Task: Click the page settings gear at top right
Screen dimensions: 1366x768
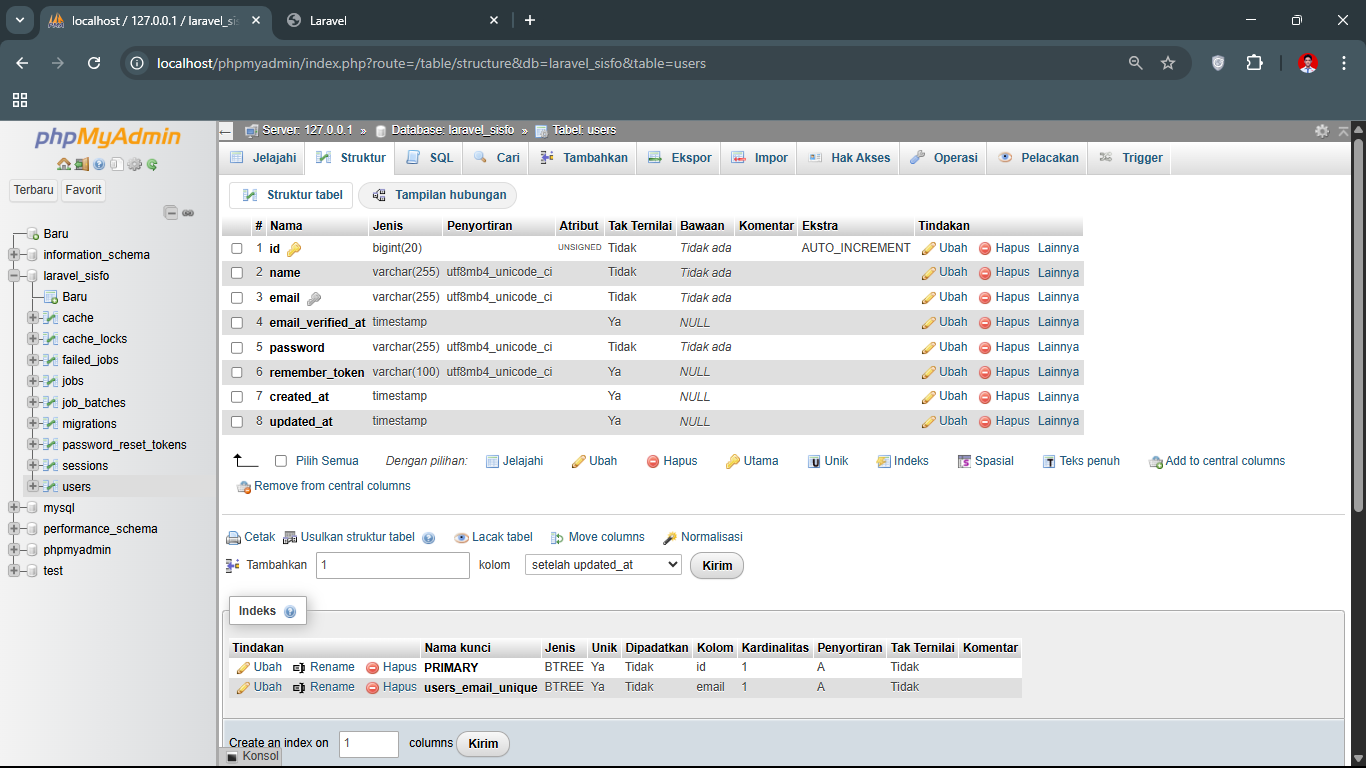Action: pyautogui.click(x=1322, y=131)
